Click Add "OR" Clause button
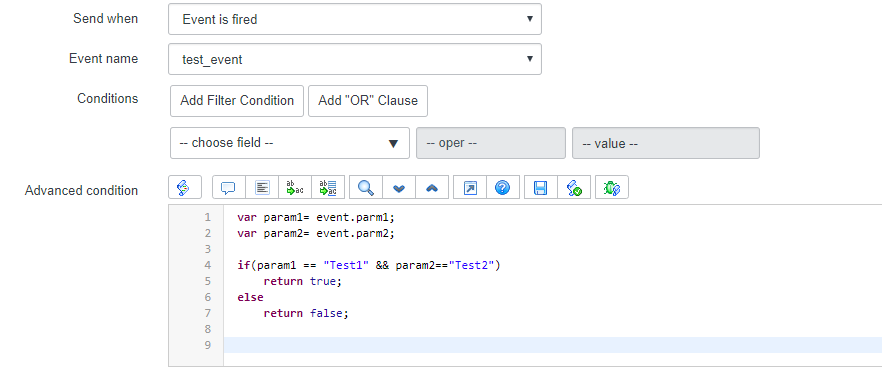The width and height of the screenshot is (882, 377). 368,101
